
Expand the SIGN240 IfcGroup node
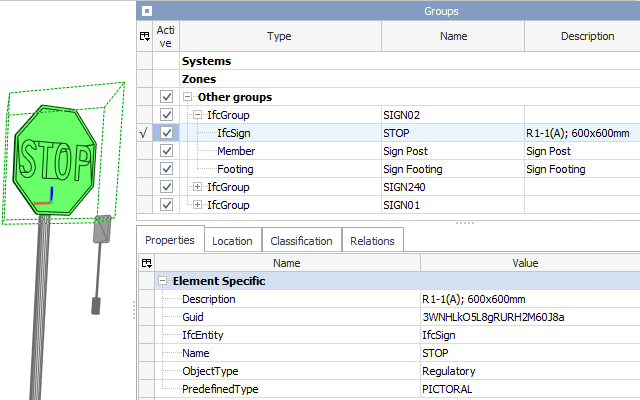[x=197, y=187]
